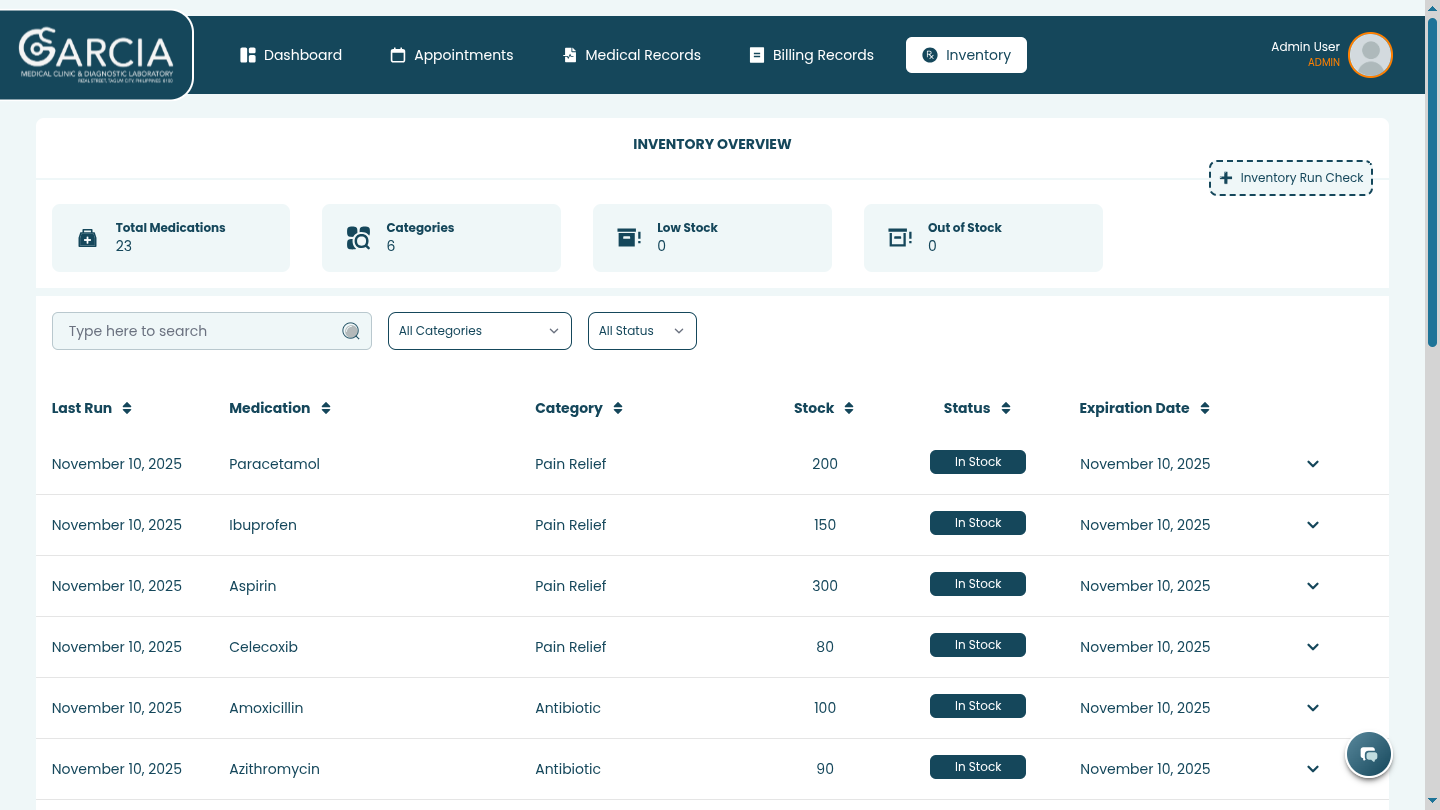Click the Out of Stock box icon
Viewport: 1440px width, 810px height.
[x=900, y=238]
